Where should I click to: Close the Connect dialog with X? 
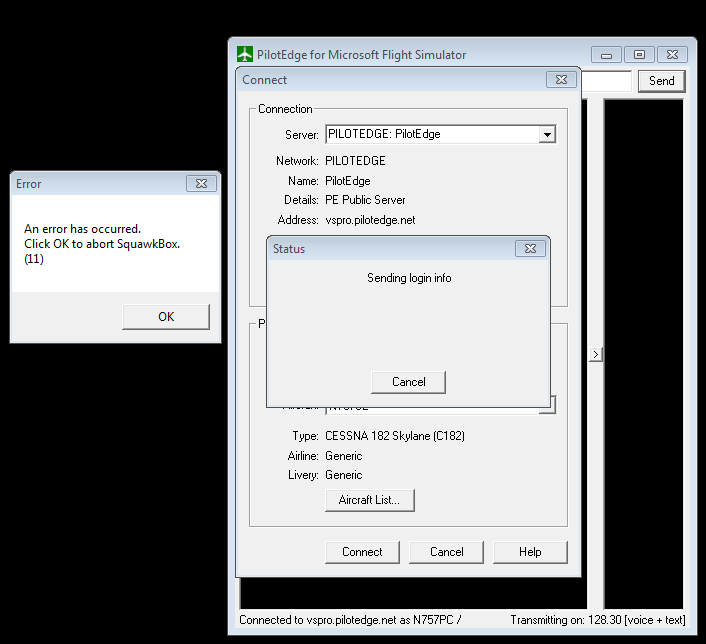coord(561,80)
